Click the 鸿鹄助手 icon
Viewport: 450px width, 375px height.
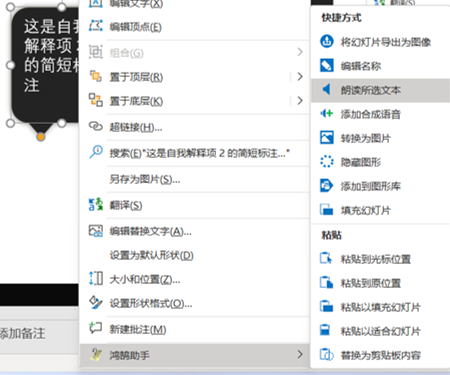pos(96,355)
